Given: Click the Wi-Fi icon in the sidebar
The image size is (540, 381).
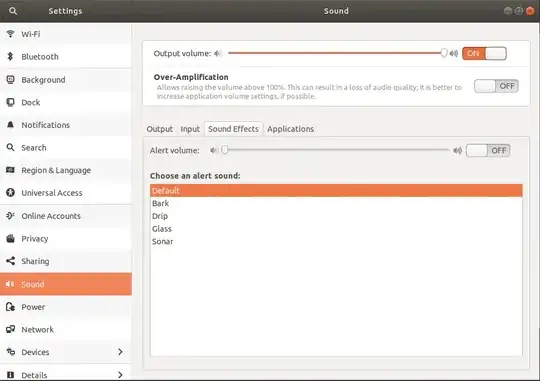Looking at the screenshot, I should click(10, 34).
